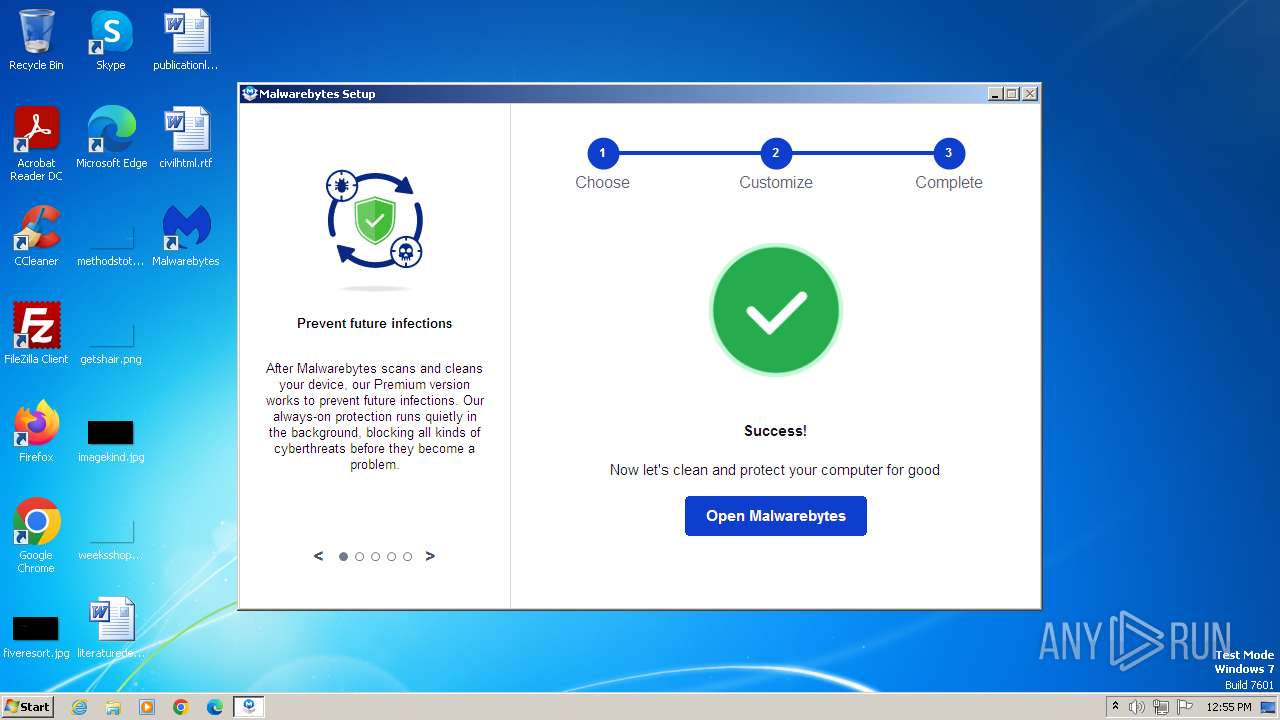The height and width of the screenshot is (720, 1280).
Task: Open the Malwarebytes desktop shortcut
Action: (185, 236)
